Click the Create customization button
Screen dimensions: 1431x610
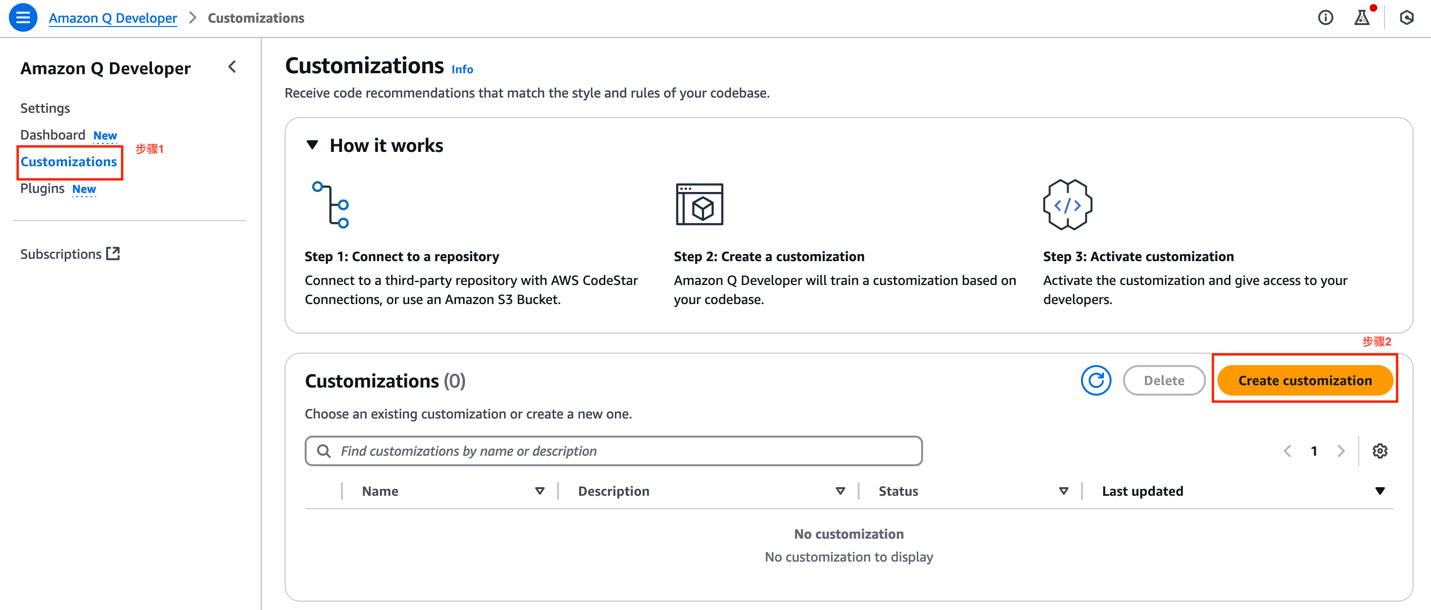1304,381
